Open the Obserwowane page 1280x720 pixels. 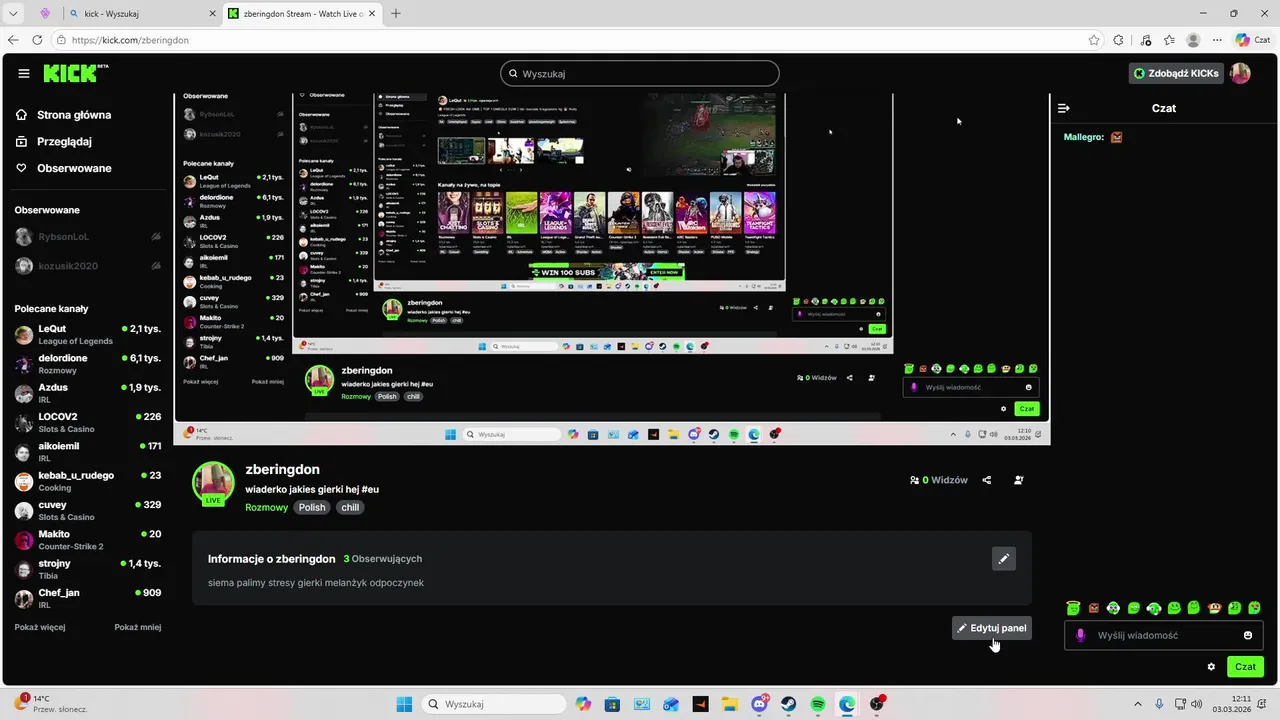pos(64,168)
